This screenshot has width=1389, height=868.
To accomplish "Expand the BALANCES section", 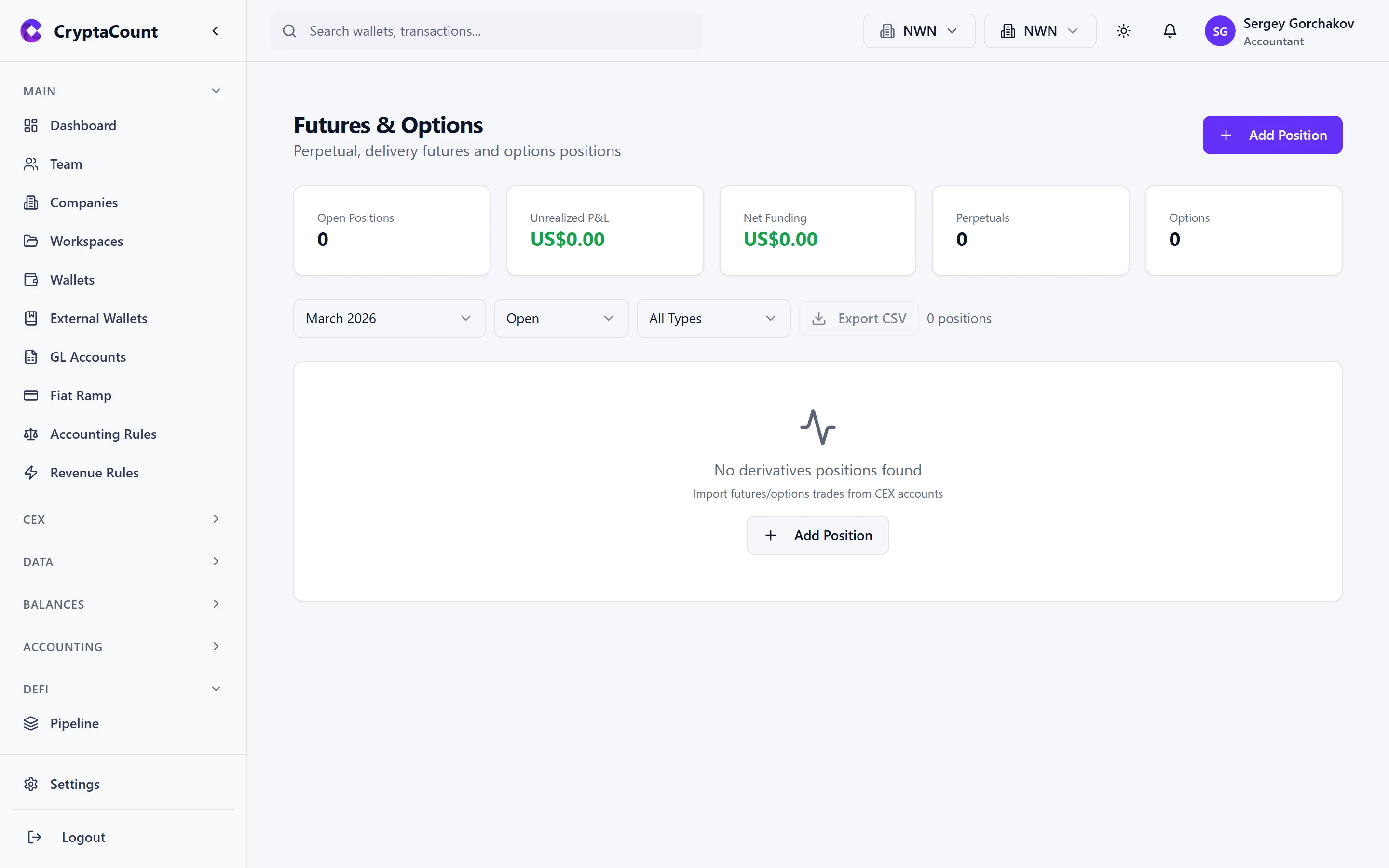I will pos(216,604).
